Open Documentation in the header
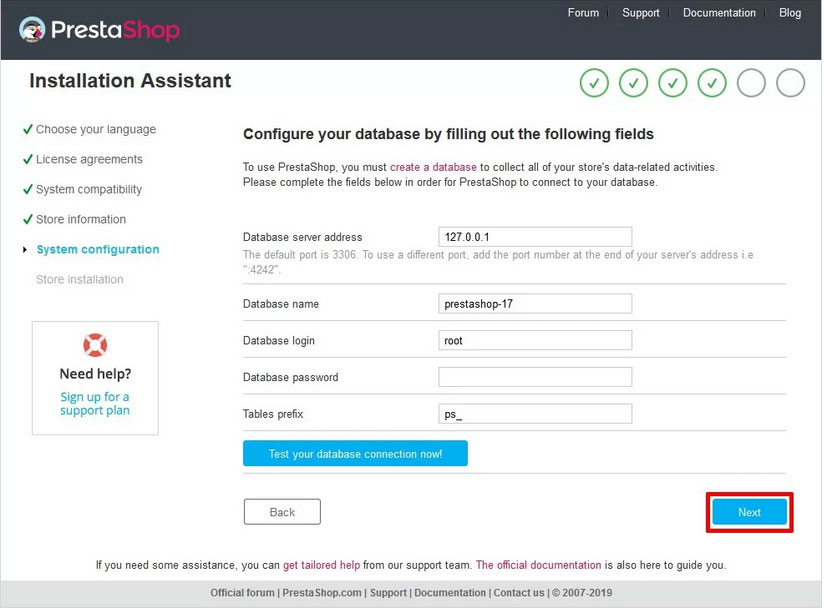 [719, 13]
